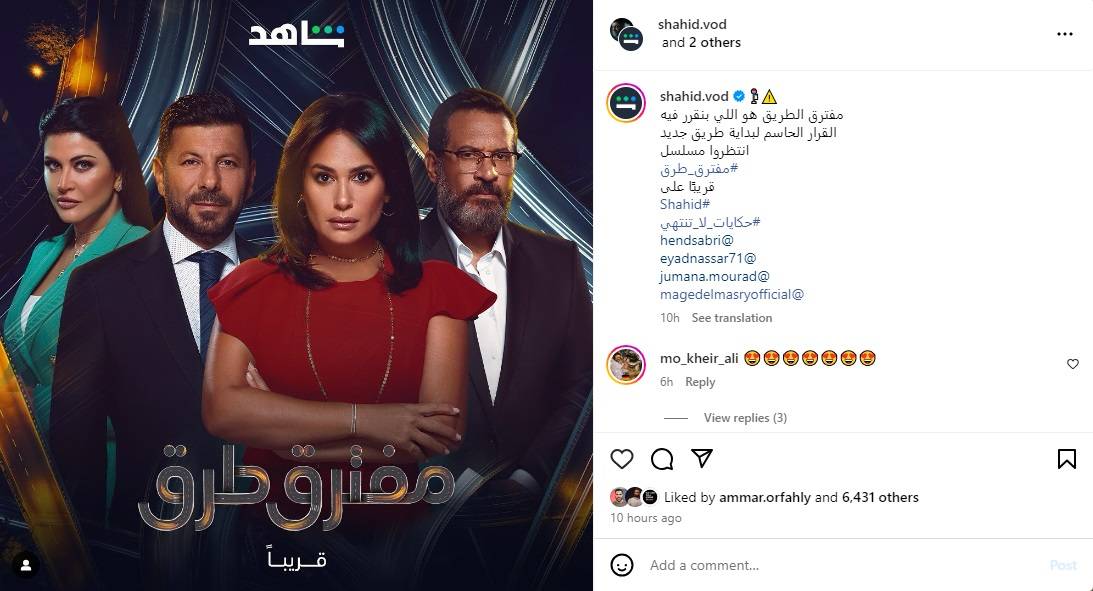
Task: Like the post with the heart icon
Action: tap(622, 459)
